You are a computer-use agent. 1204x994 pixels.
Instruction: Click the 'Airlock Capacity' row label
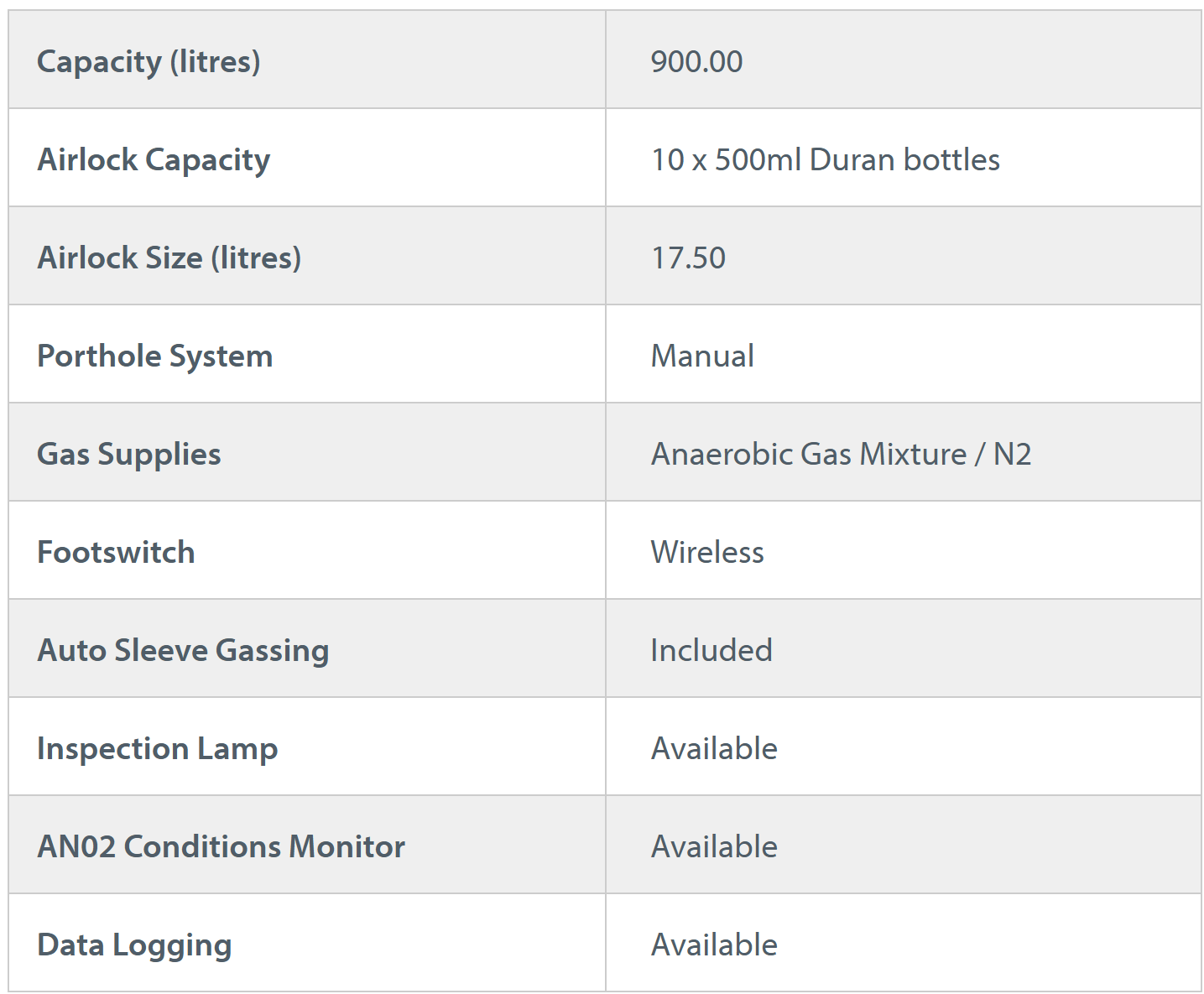point(154,159)
